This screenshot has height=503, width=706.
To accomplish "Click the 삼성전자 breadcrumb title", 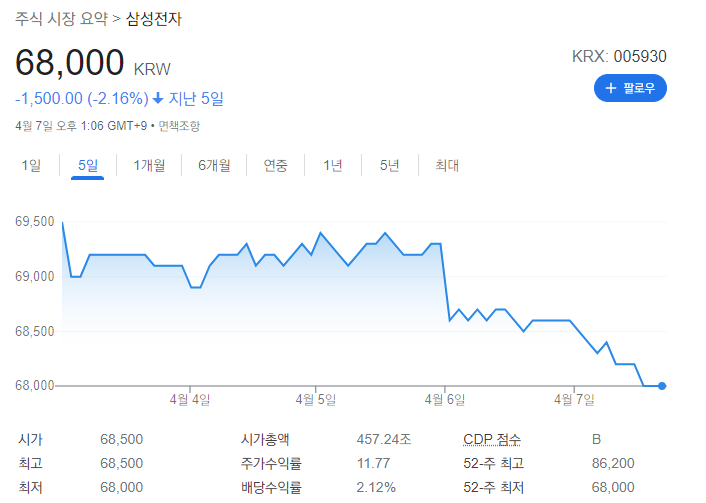I will (154, 19).
